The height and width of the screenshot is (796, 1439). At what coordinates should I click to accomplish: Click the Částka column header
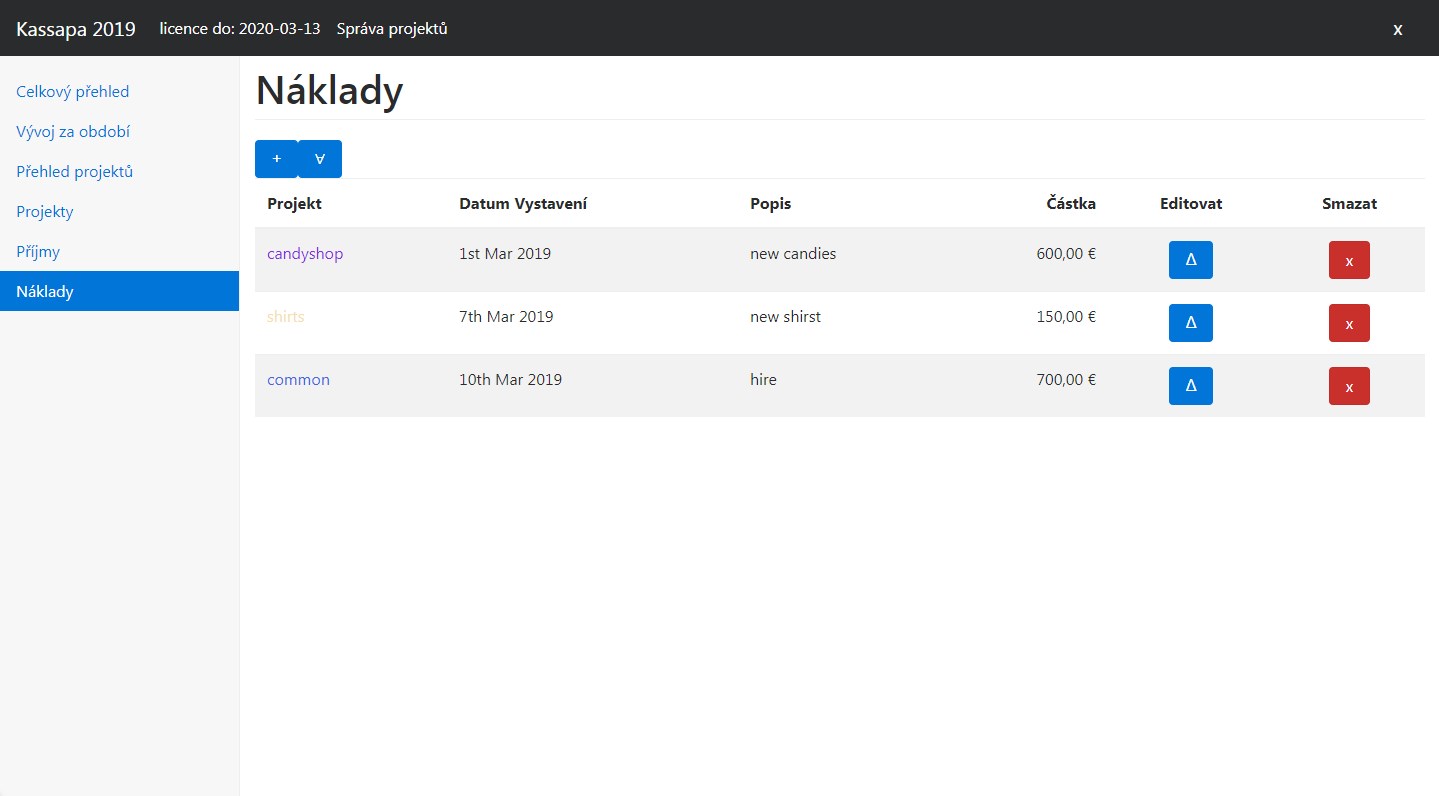[x=1071, y=204]
